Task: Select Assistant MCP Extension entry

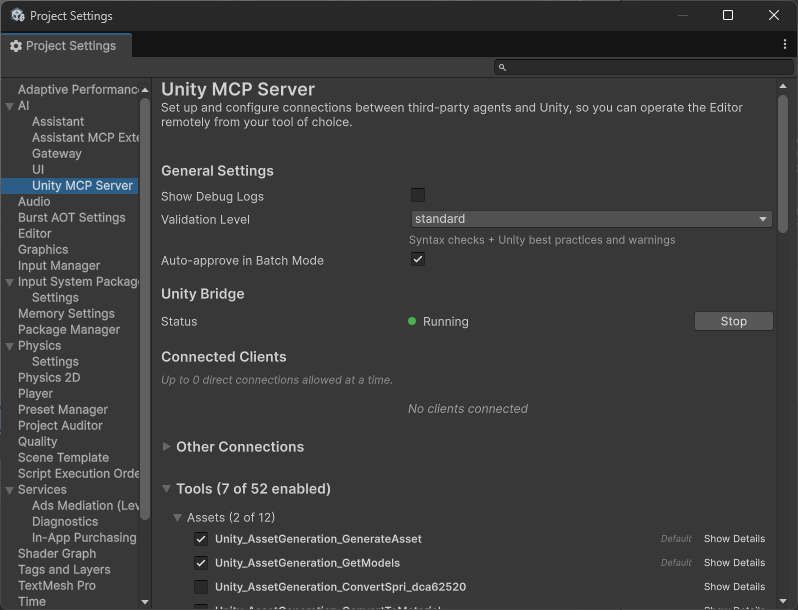Action: point(85,137)
